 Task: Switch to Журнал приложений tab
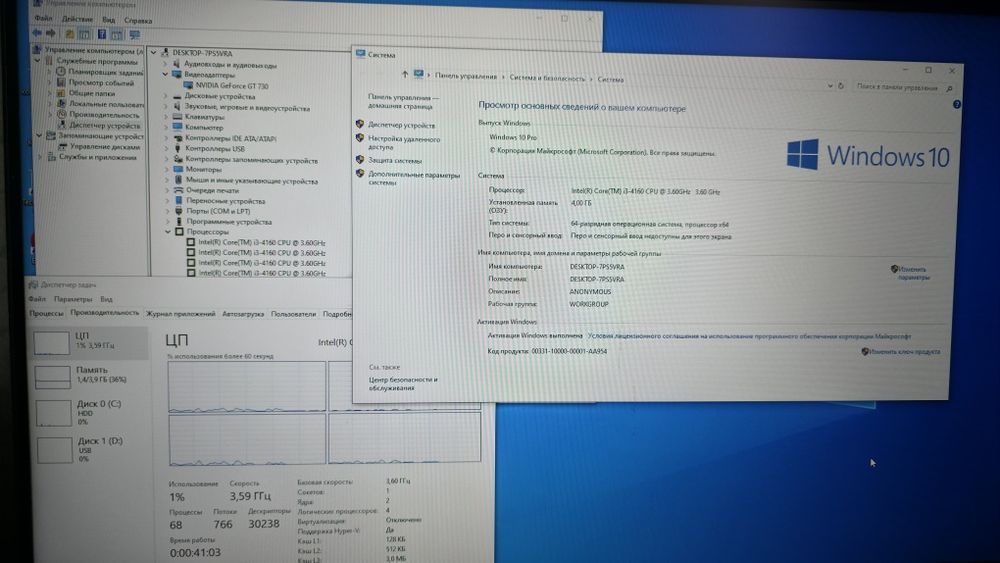pos(180,314)
